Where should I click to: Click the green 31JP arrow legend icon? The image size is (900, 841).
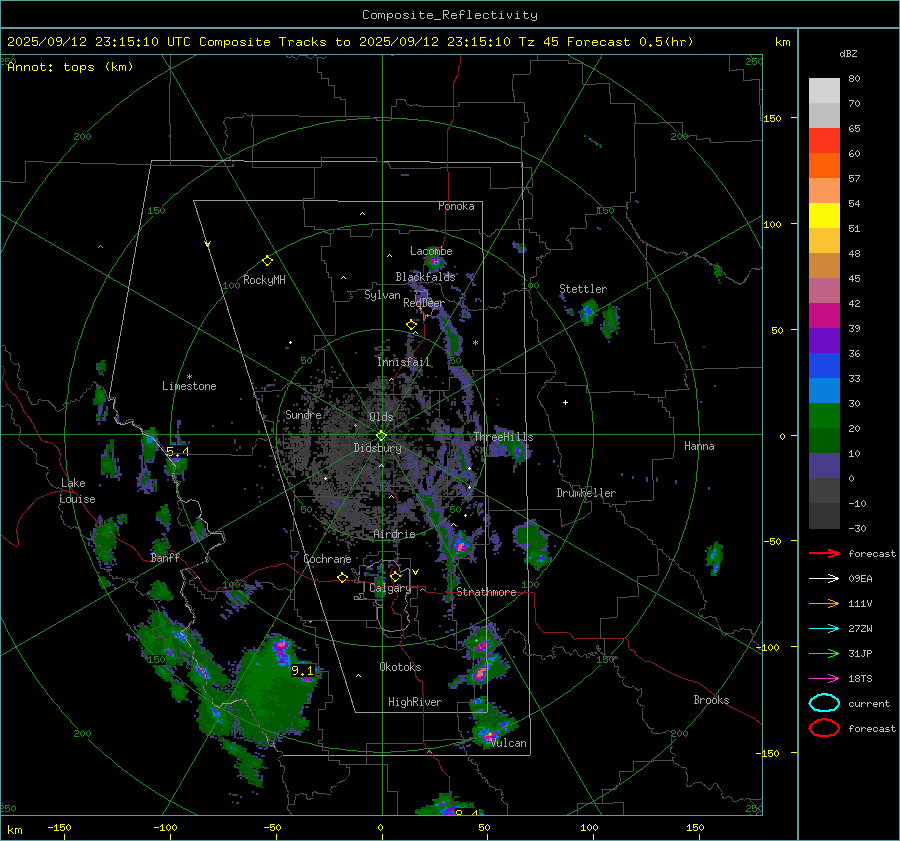(824, 653)
